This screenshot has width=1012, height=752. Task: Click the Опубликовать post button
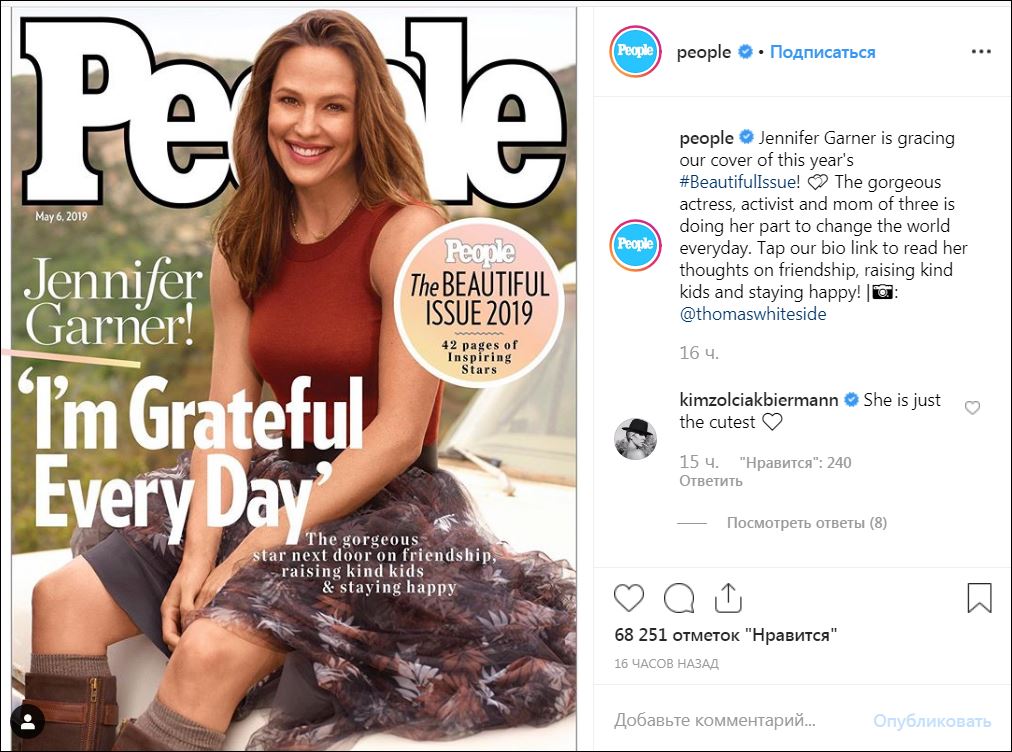[x=932, y=720]
